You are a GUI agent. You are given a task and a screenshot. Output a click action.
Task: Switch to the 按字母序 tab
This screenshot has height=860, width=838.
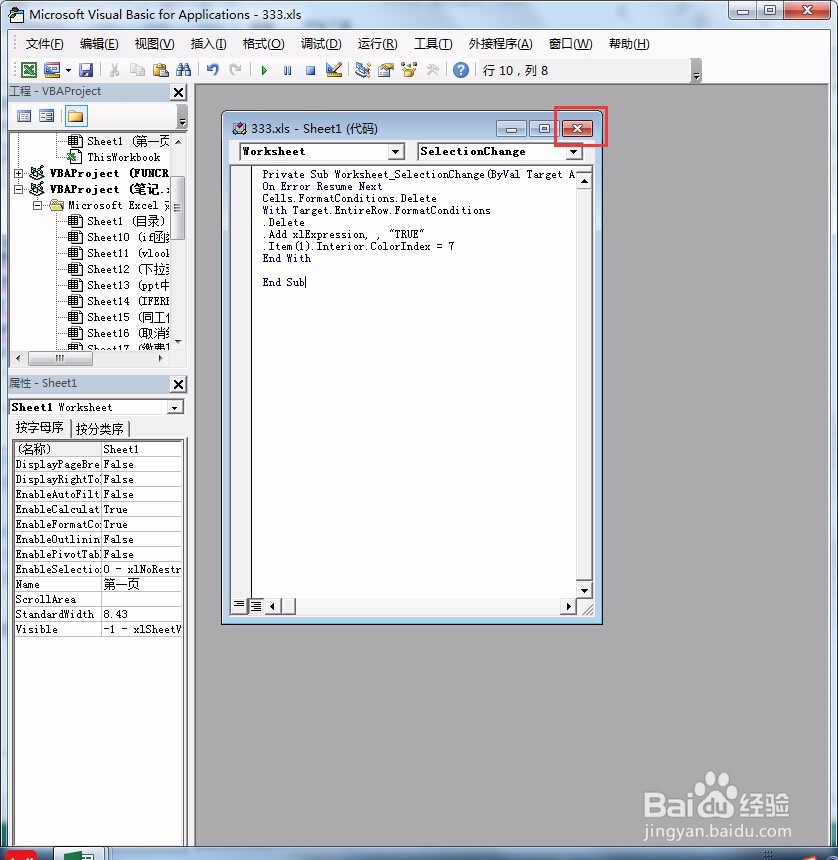[x=40, y=428]
